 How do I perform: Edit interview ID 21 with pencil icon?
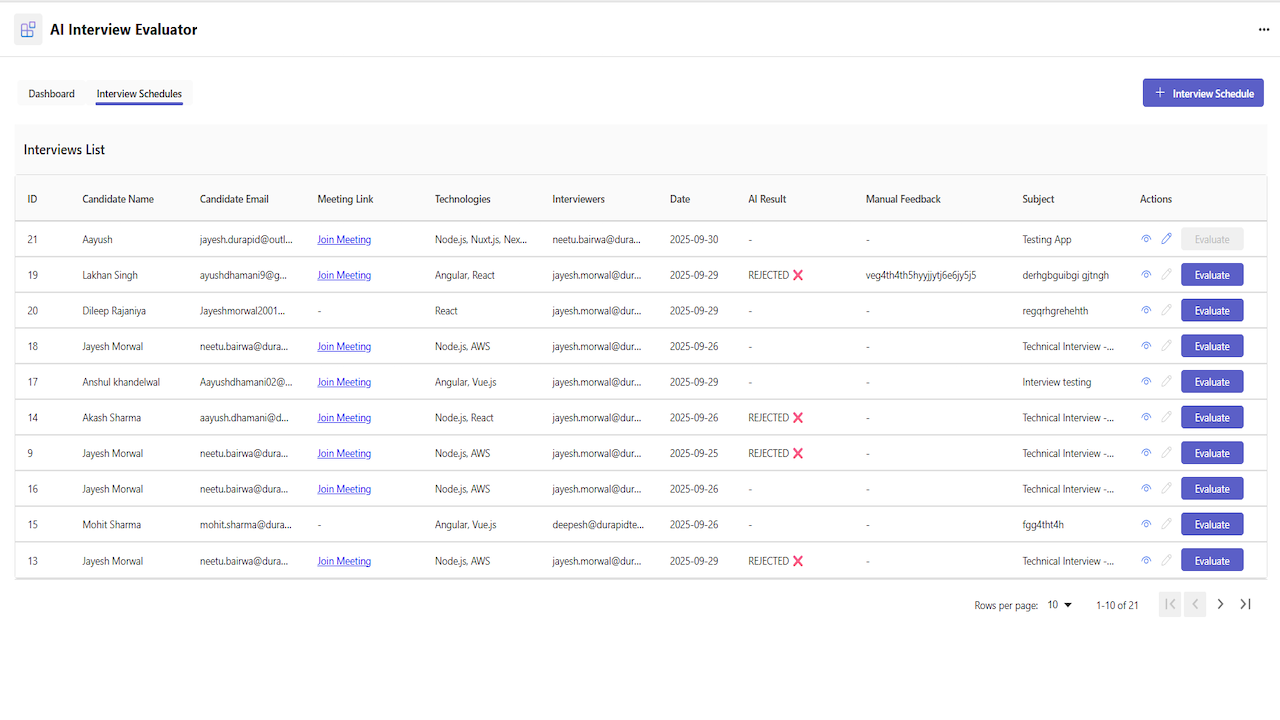pos(1166,239)
